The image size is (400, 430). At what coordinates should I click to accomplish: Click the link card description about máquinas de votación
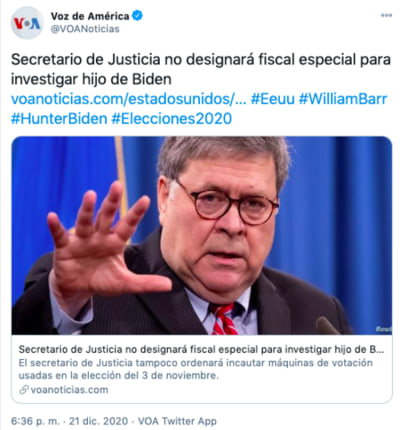point(195,369)
